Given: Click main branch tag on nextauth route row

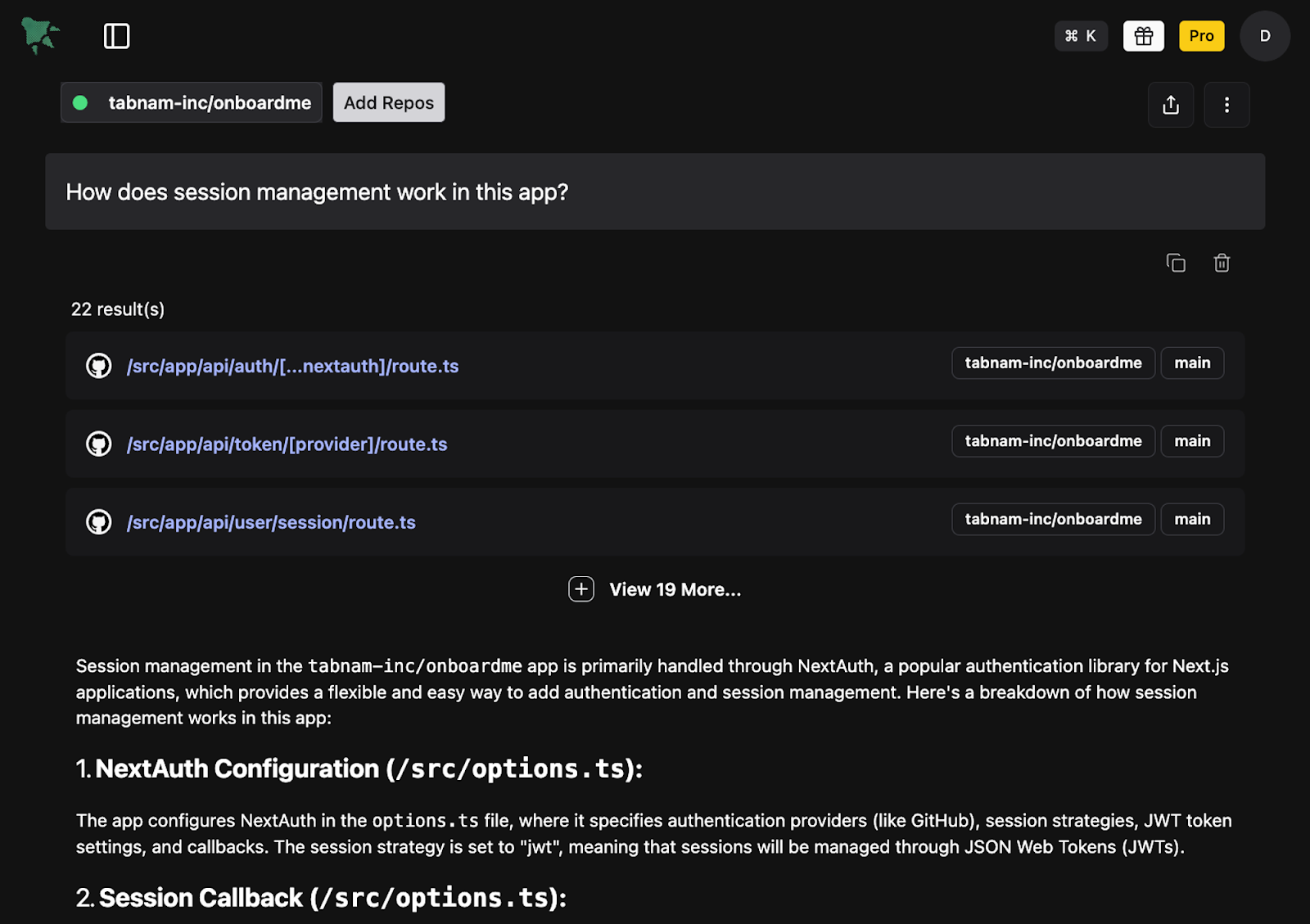Looking at the screenshot, I should tap(1192, 363).
